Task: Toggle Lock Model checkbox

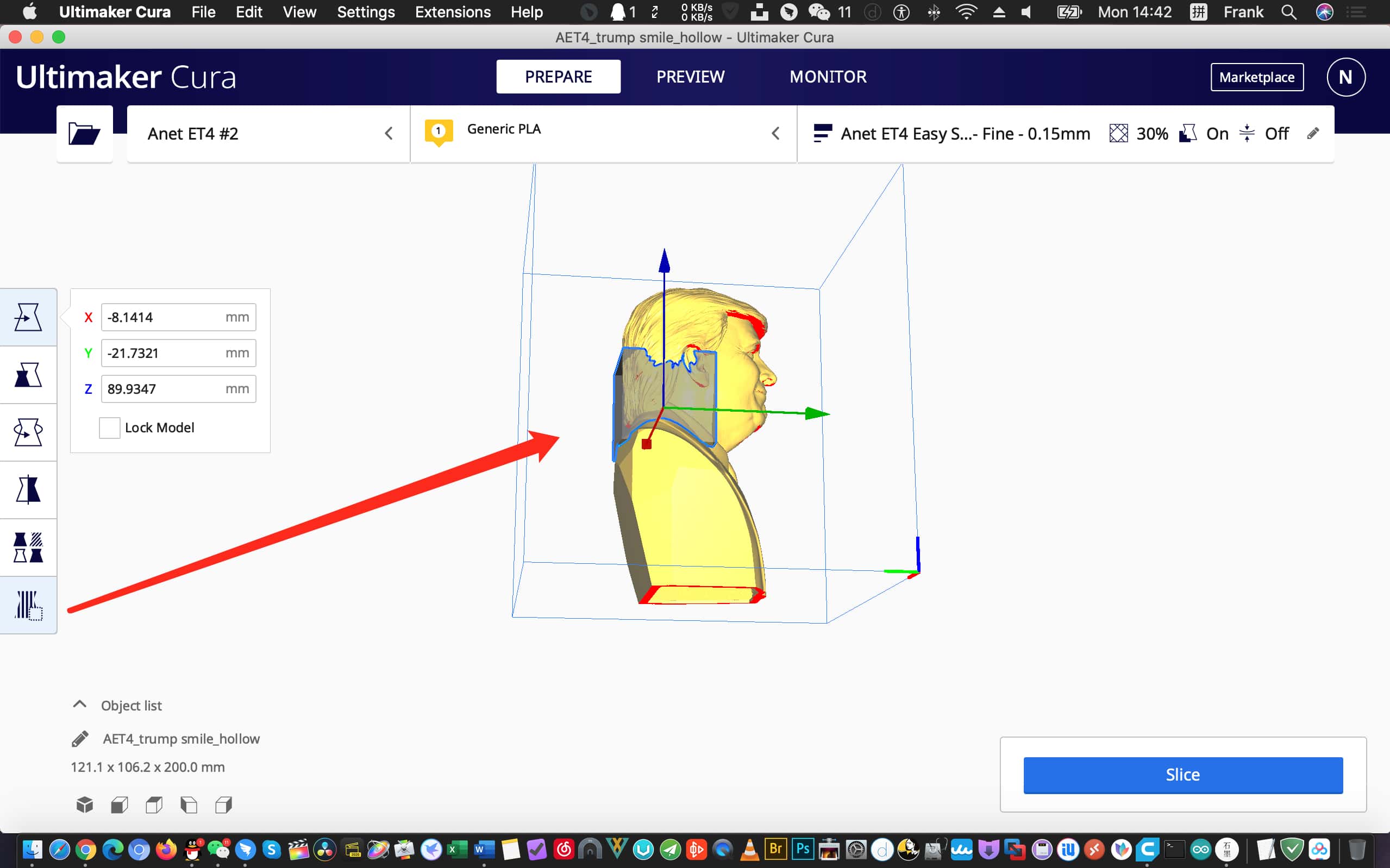Action: [x=109, y=427]
